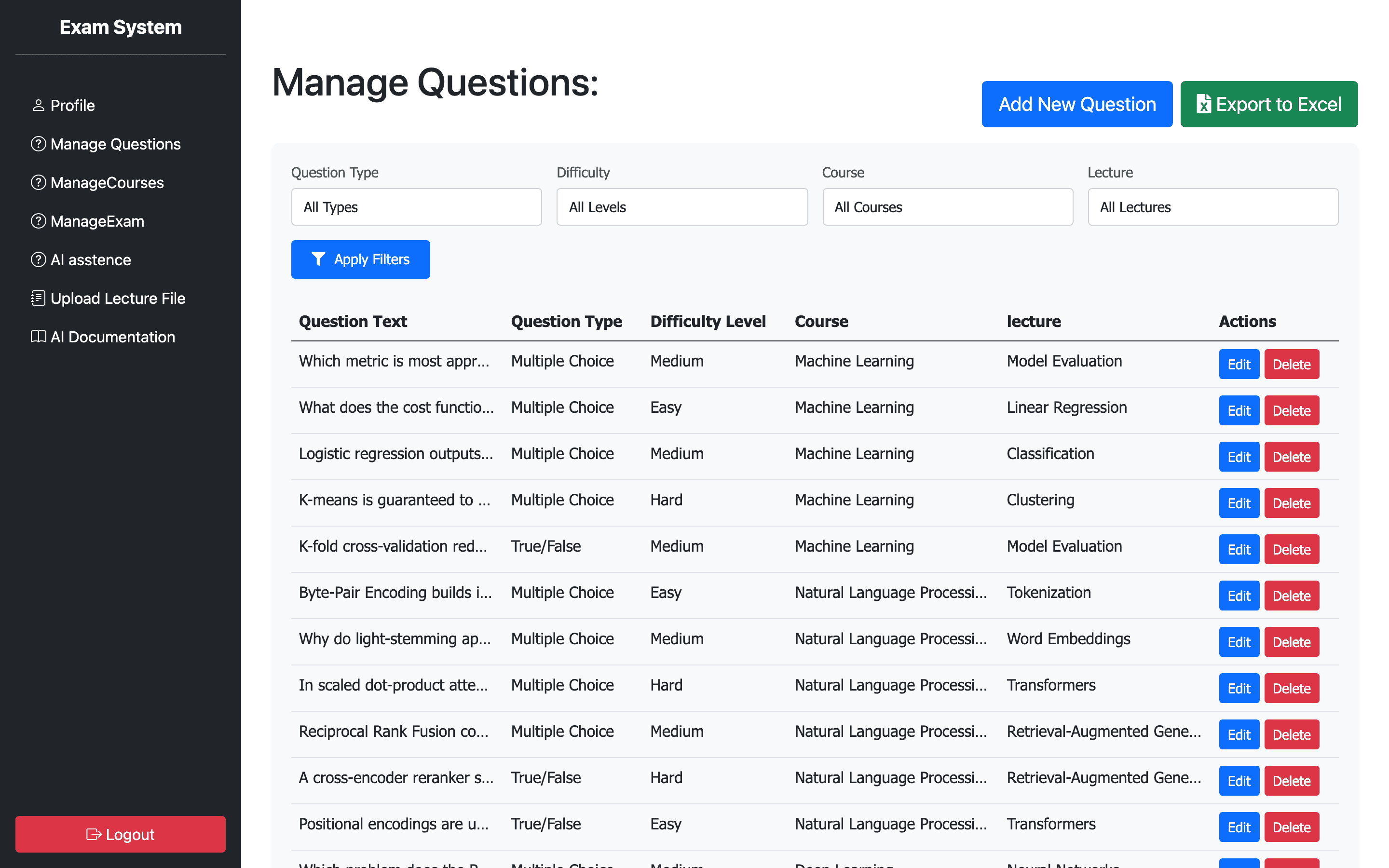
Task: Export questions to Excel
Action: tap(1269, 104)
